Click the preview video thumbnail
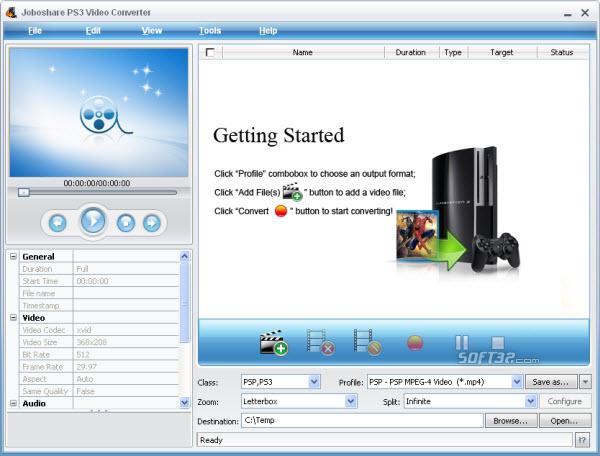Screen dimensions: 600x456 tap(99, 112)
